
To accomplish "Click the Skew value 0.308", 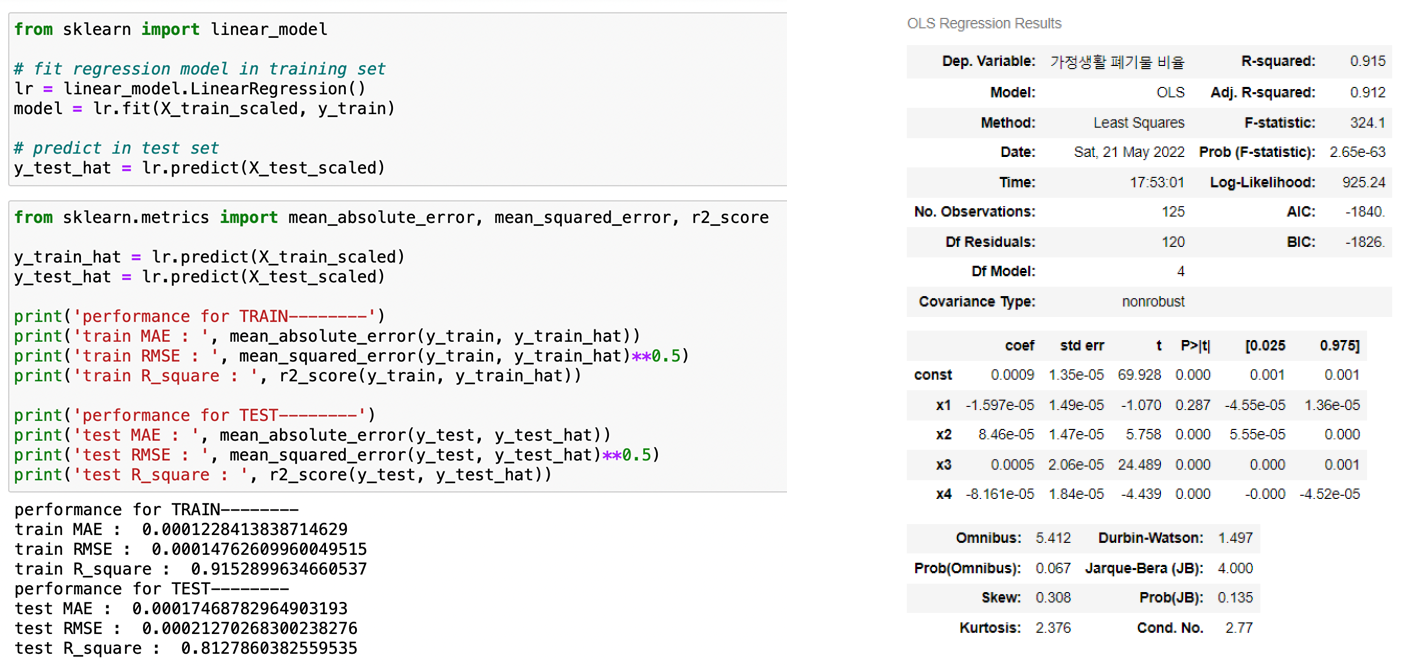I will click(x=1054, y=598).
